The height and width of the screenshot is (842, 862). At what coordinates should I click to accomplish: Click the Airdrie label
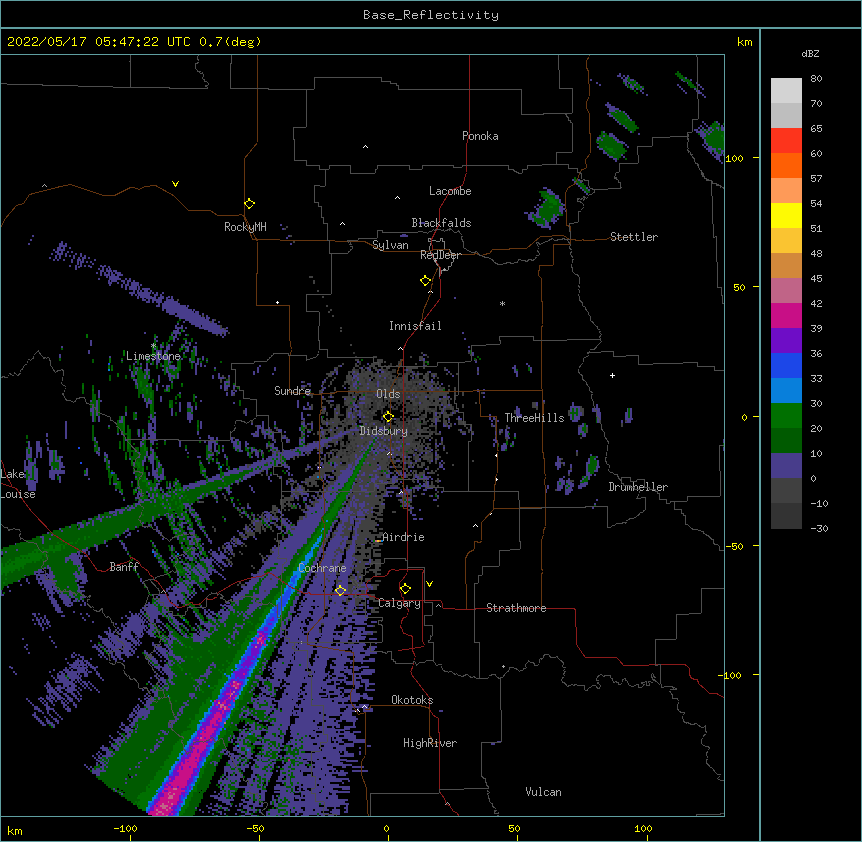tap(404, 537)
